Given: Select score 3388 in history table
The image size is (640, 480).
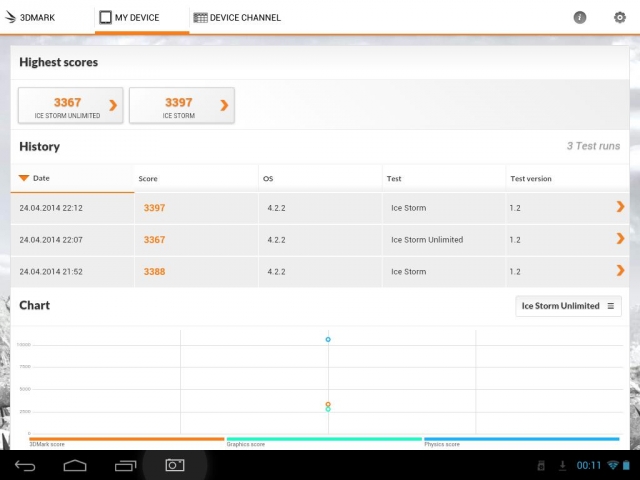Looking at the screenshot, I should pos(154,271).
